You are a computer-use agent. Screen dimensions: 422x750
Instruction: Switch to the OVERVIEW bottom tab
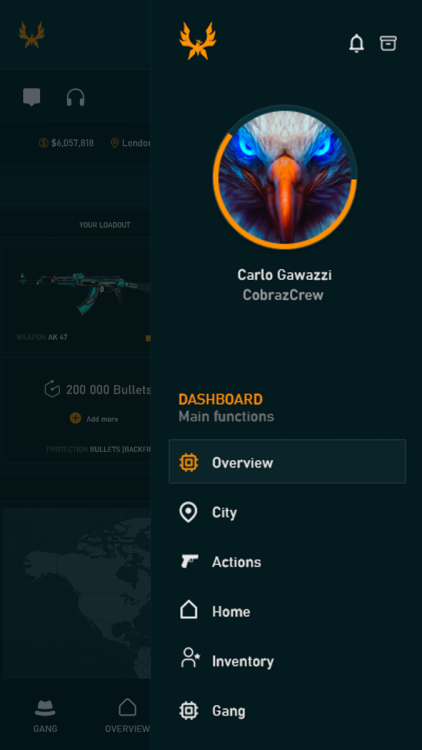pyautogui.click(x=127, y=716)
